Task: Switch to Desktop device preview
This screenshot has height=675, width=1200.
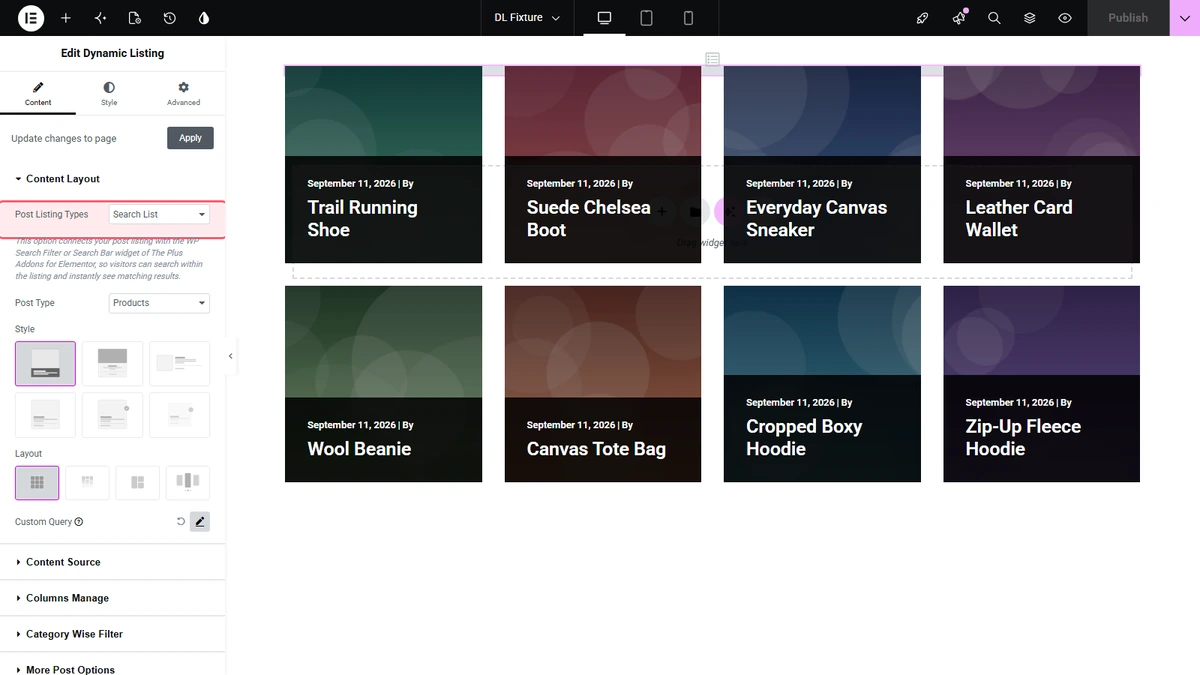Action: 604,18
